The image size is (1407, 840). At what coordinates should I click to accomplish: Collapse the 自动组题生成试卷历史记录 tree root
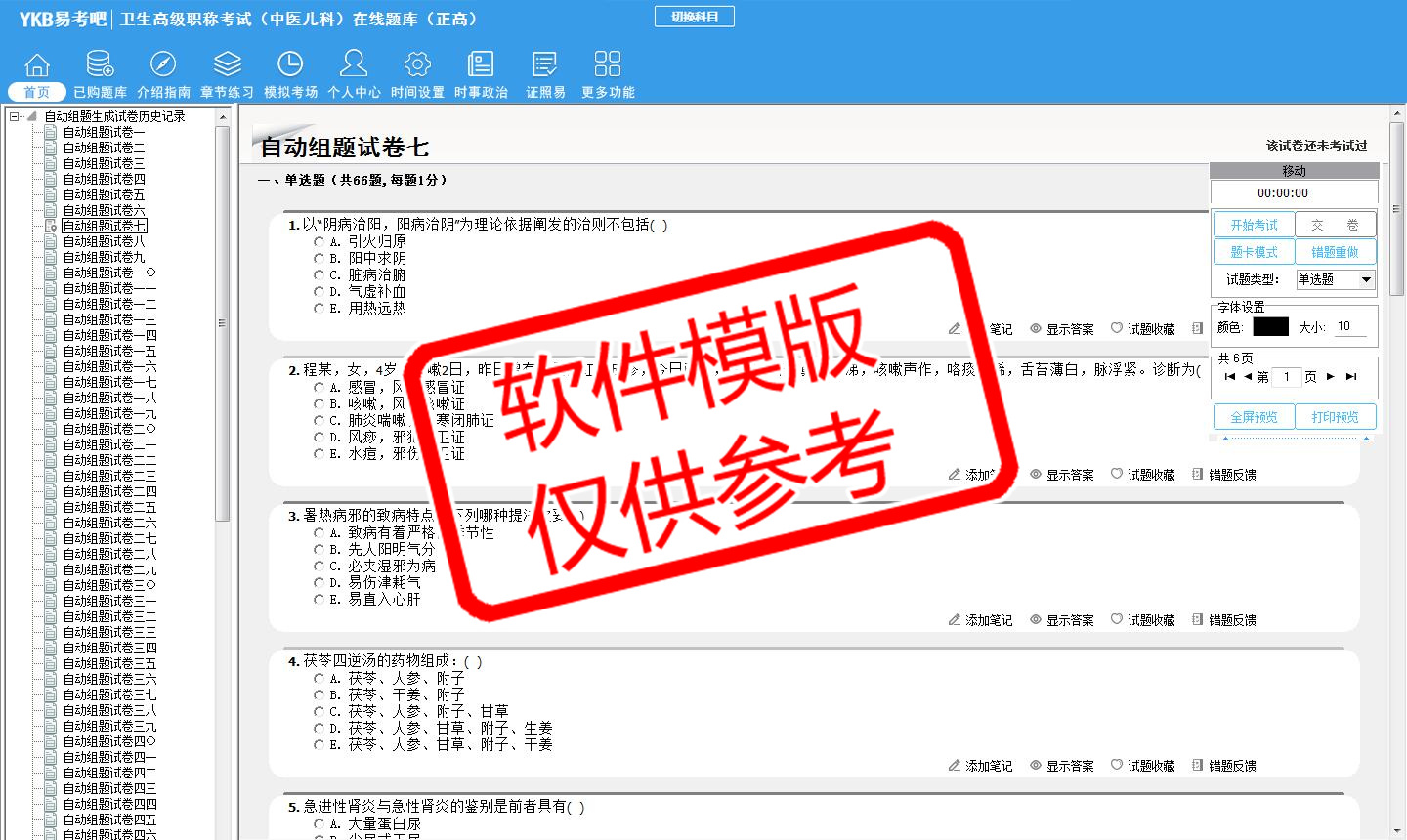[15, 116]
